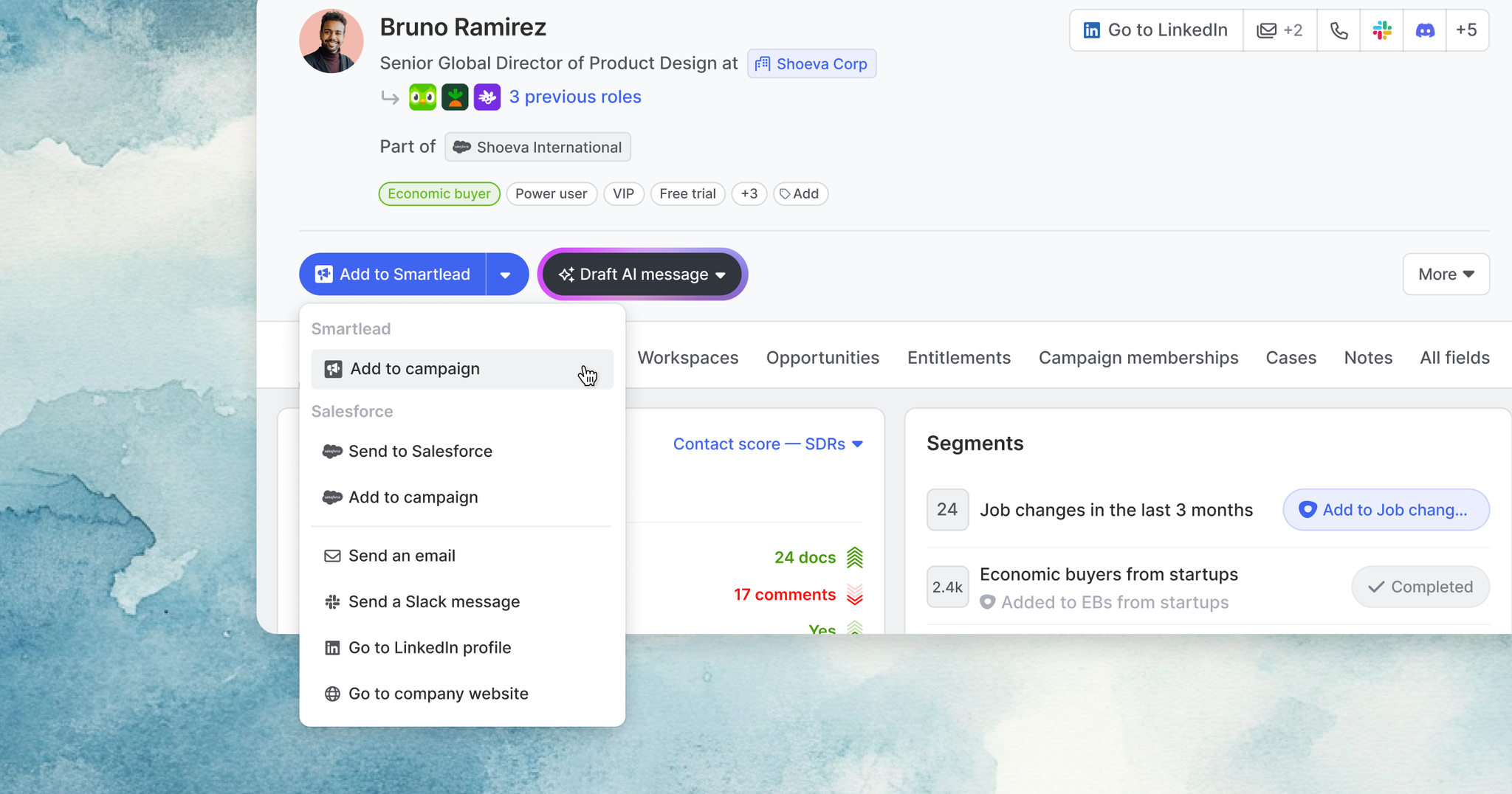This screenshot has height=794, width=1512.
Task: Click the purple previous role icon
Action: pyautogui.click(x=487, y=97)
